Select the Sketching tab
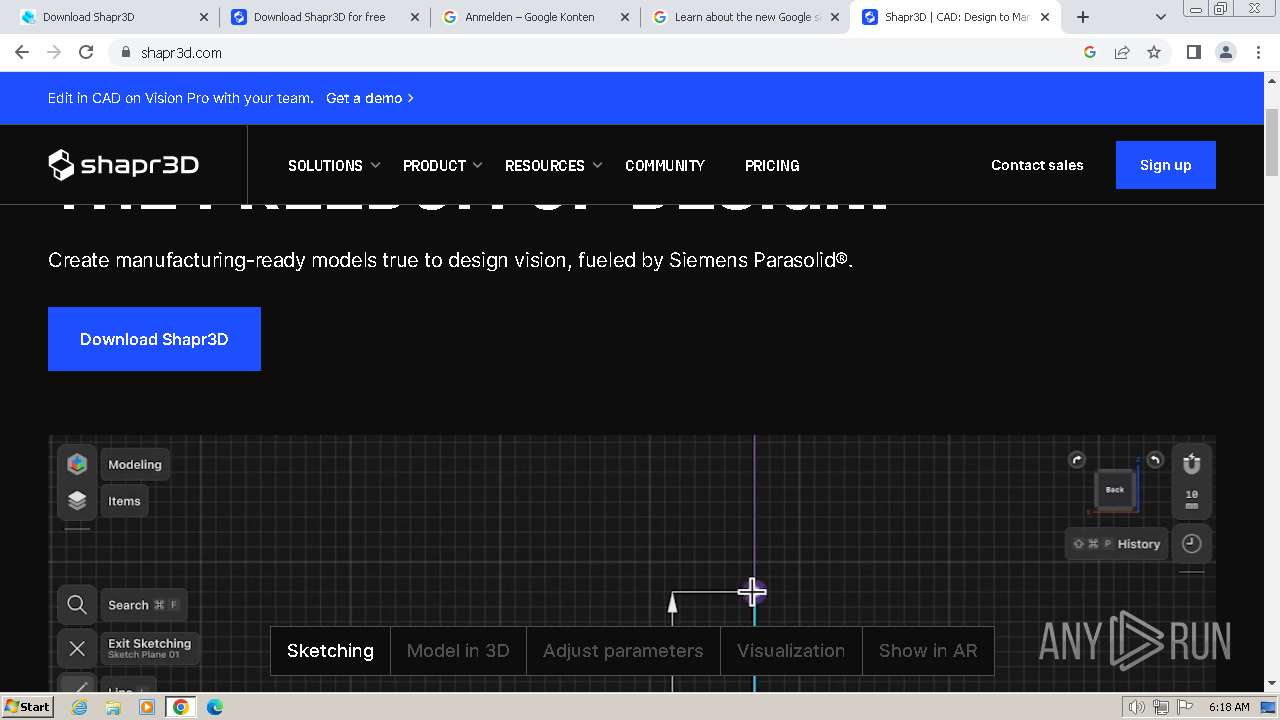Image resolution: width=1280 pixels, height=720 pixels. [x=330, y=651]
